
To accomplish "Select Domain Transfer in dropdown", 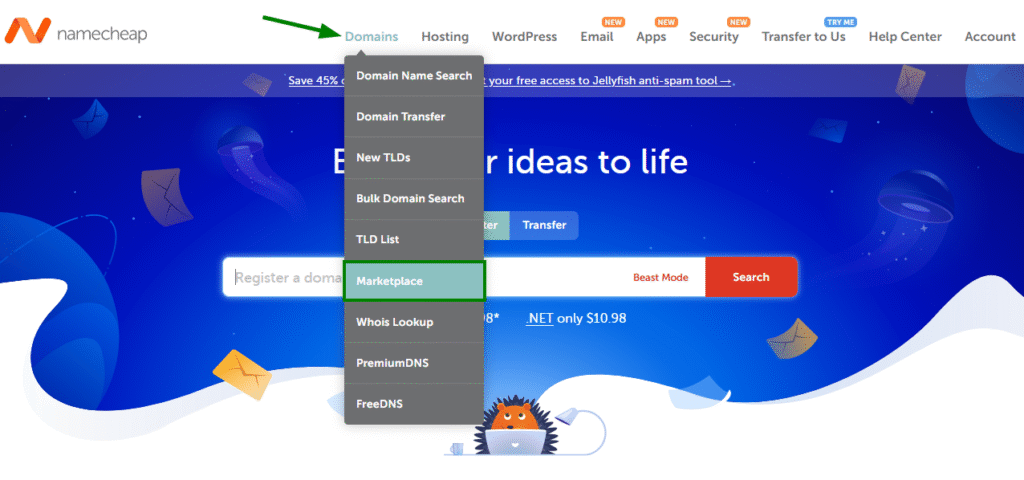I will coord(414,117).
